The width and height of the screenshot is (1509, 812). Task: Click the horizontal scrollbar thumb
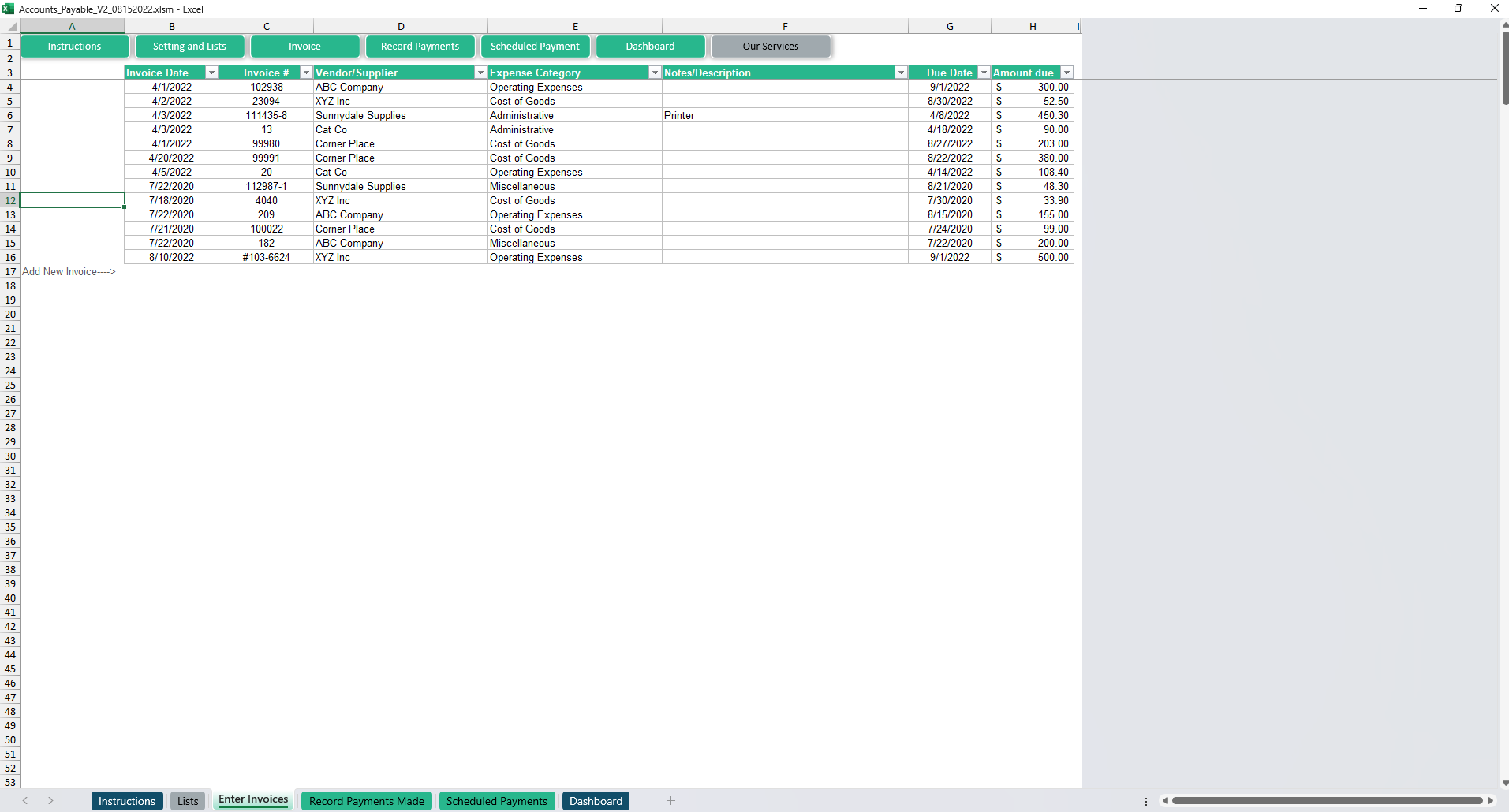[1327, 801]
